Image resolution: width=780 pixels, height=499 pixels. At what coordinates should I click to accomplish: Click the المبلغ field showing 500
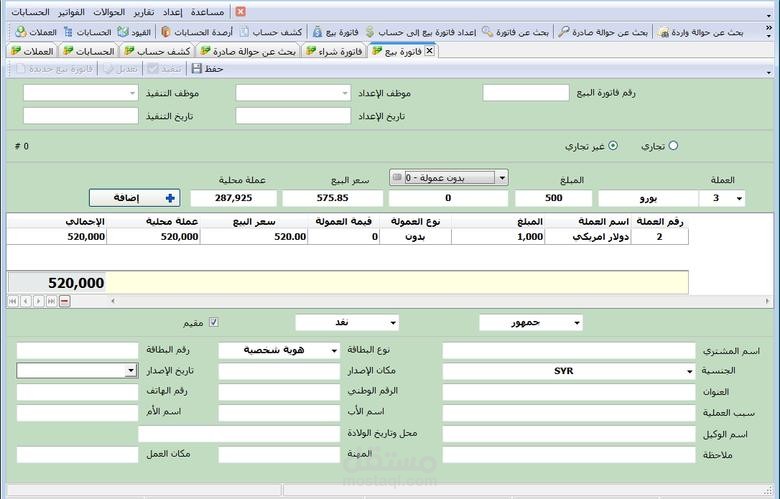pyautogui.click(x=554, y=198)
